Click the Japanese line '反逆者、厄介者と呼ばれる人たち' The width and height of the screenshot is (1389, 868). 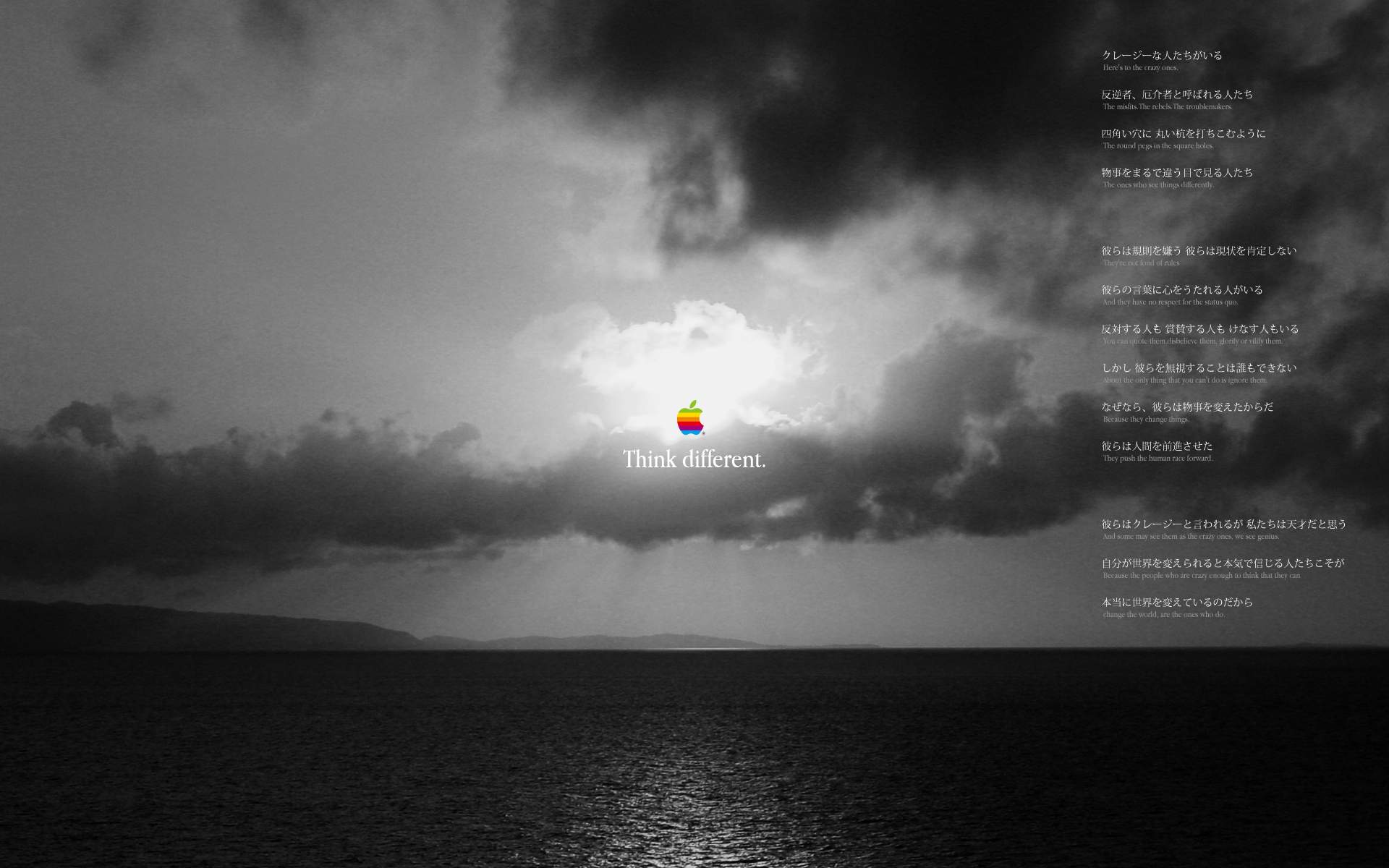click(1177, 94)
